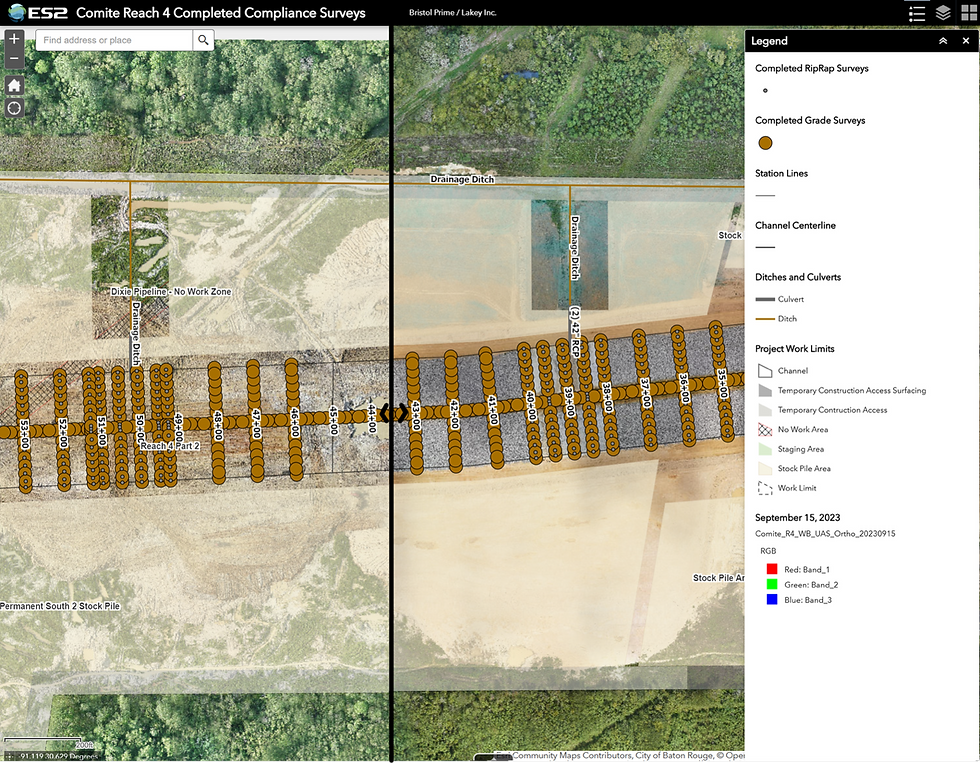Click the green Band_2 swatch

point(772,584)
